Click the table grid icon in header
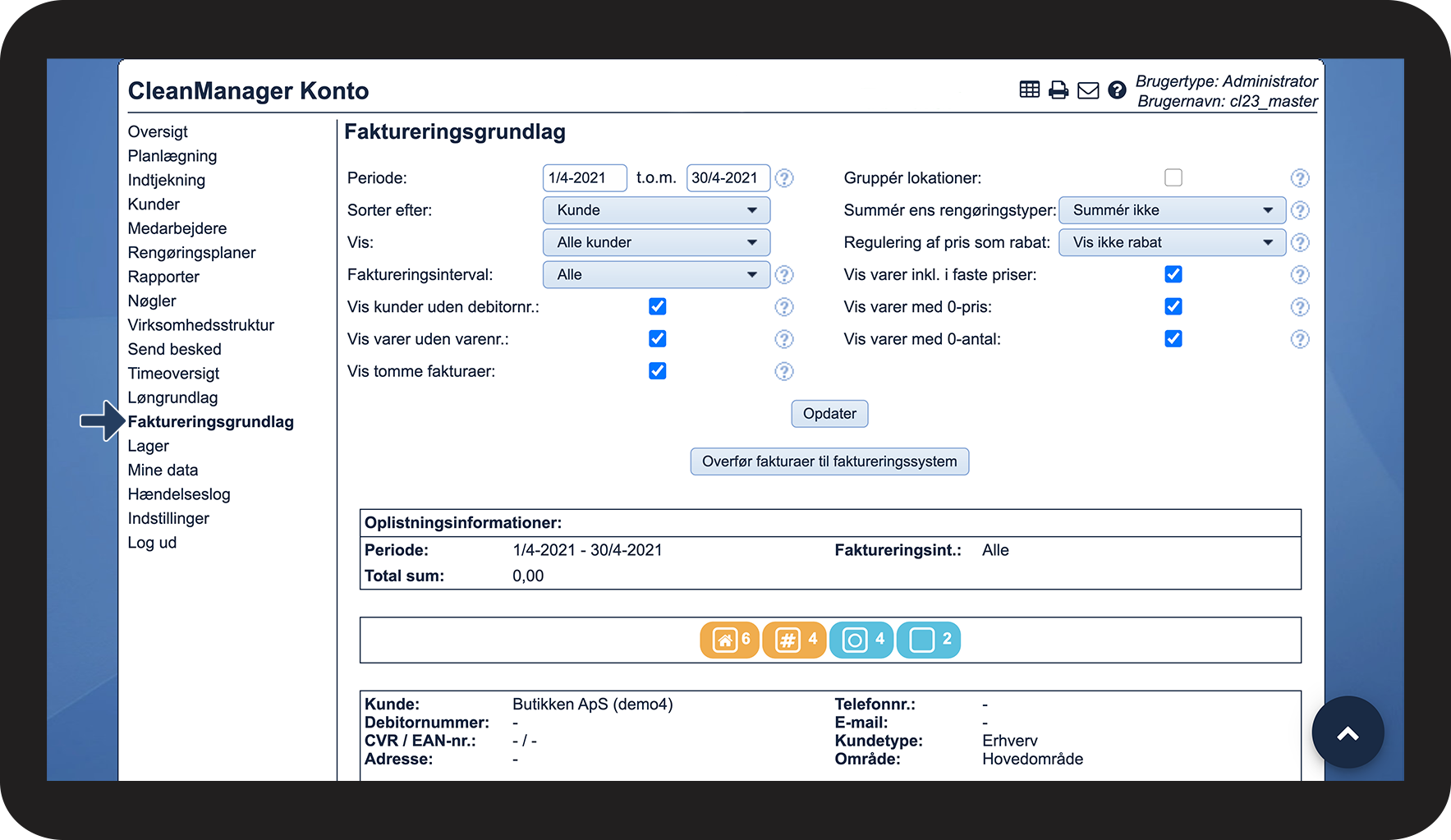1451x840 pixels. (x=1029, y=90)
